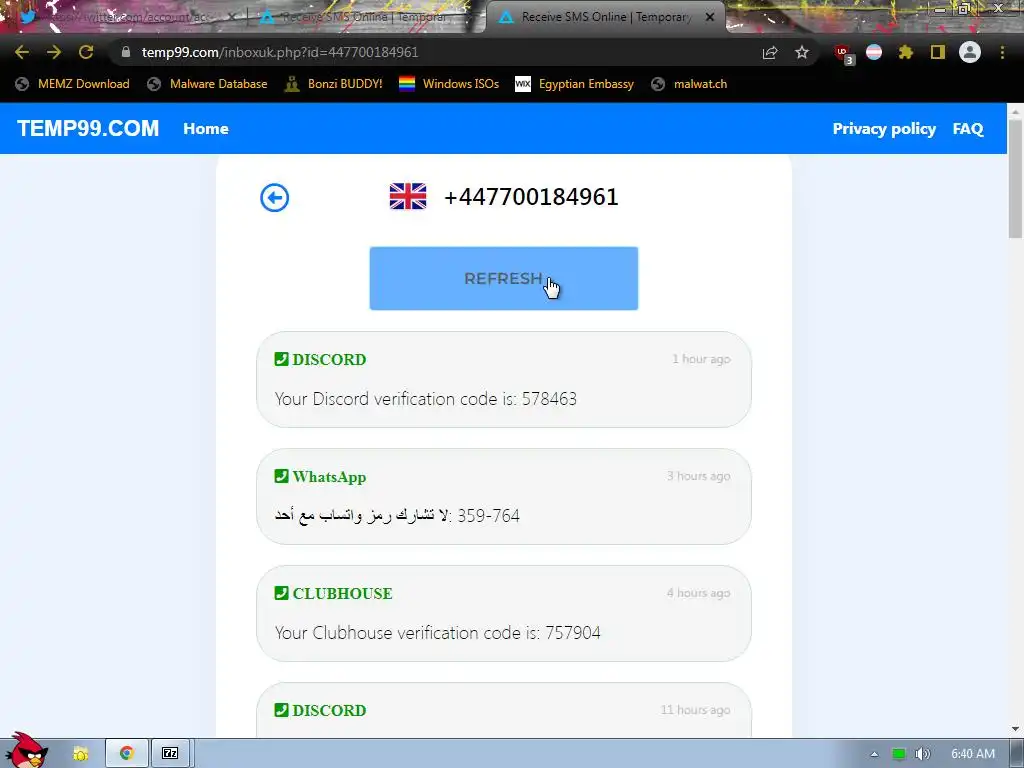Image resolution: width=1024 pixels, height=768 pixels.
Task: Click the lock icon in the address bar
Action: click(126, 52)
